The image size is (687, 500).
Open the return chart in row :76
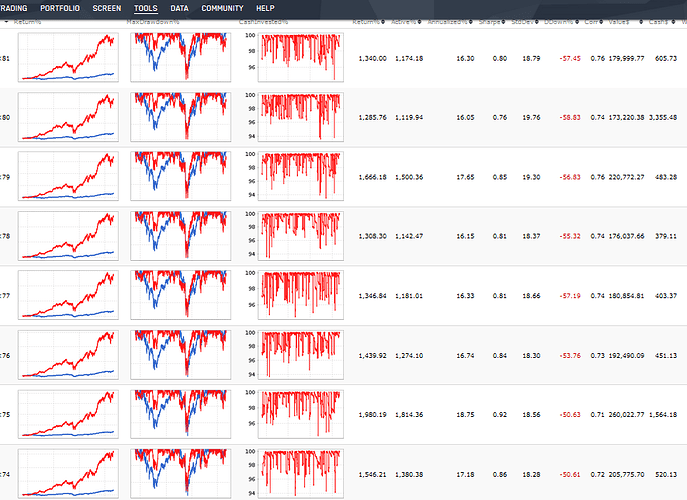click(x=68, y=355)
